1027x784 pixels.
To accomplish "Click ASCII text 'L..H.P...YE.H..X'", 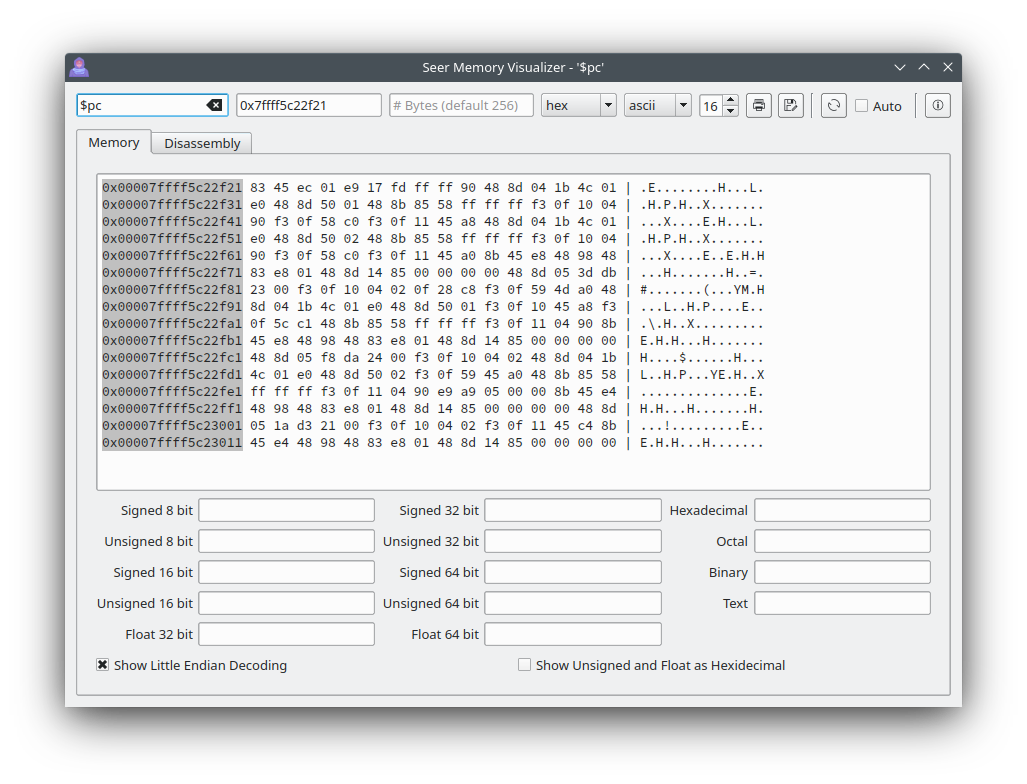I will point(702,375).
